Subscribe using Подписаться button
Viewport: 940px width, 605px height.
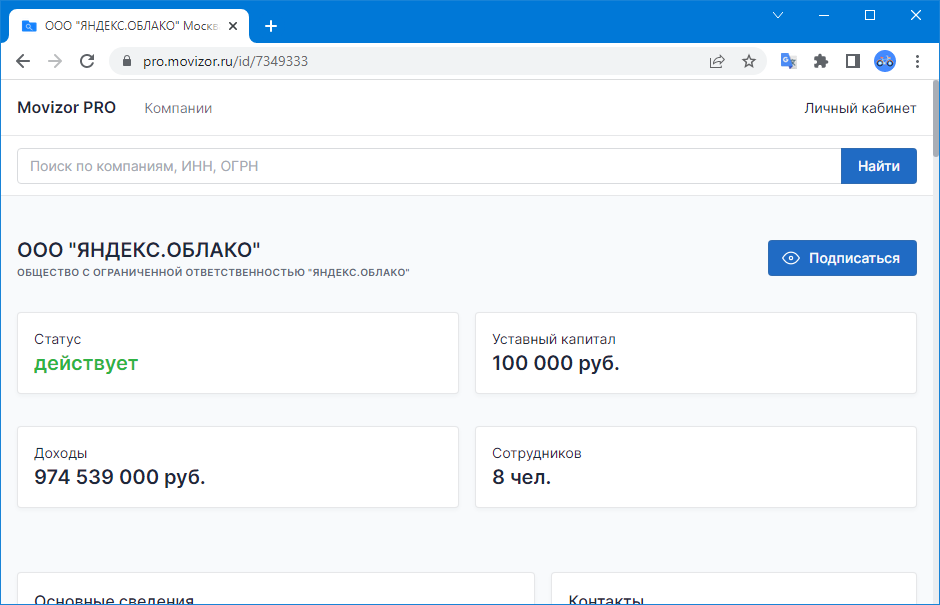click(842, 258)
